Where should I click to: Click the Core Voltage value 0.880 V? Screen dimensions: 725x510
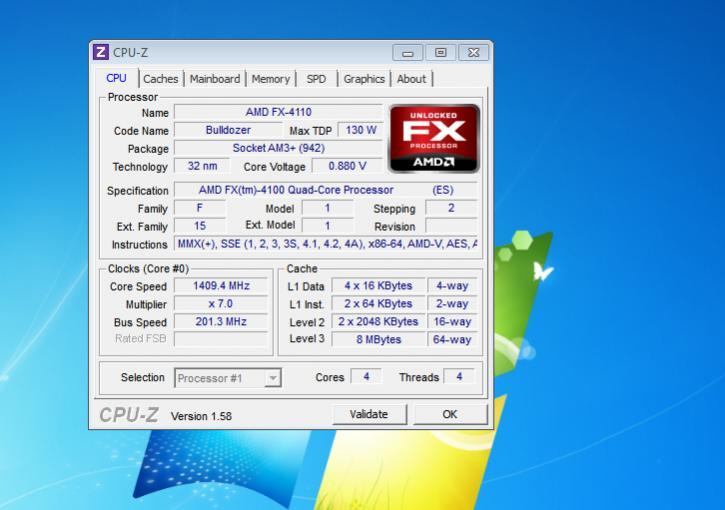347,166
